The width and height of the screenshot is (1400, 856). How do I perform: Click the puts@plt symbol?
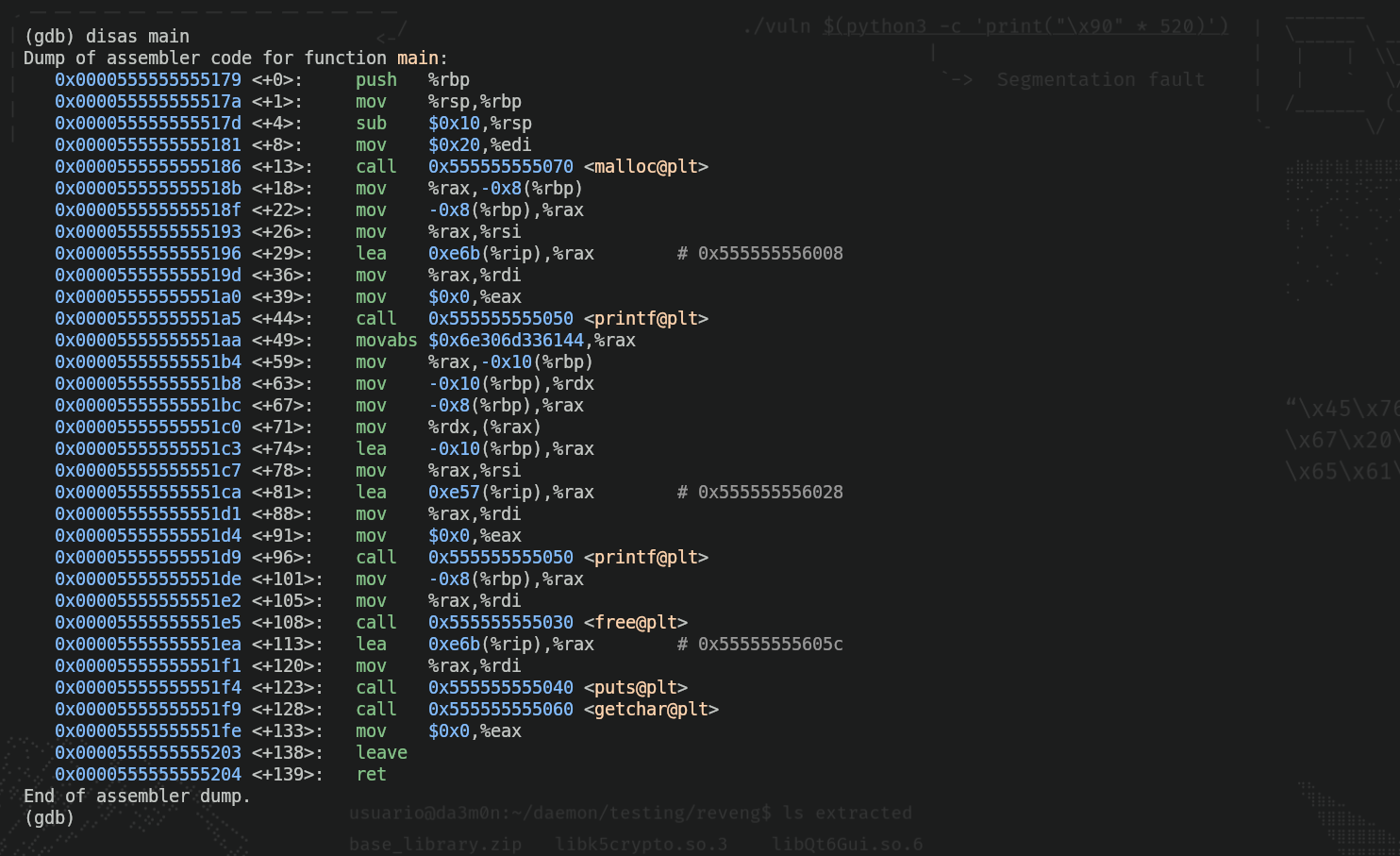(635, 687)
